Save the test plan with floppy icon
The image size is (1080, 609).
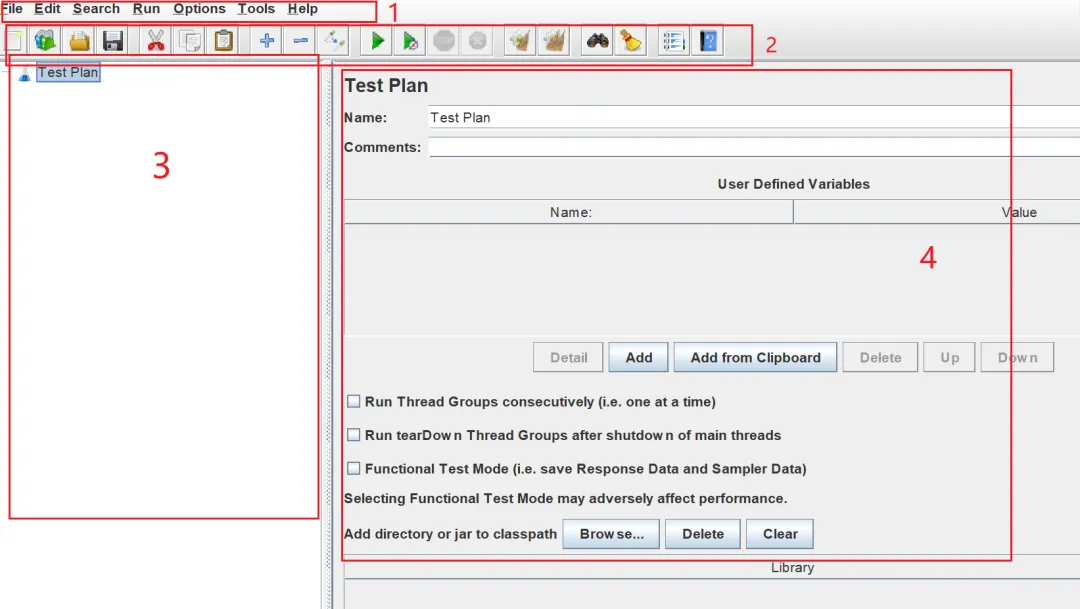pyautogui.click(x=112, y=41)
